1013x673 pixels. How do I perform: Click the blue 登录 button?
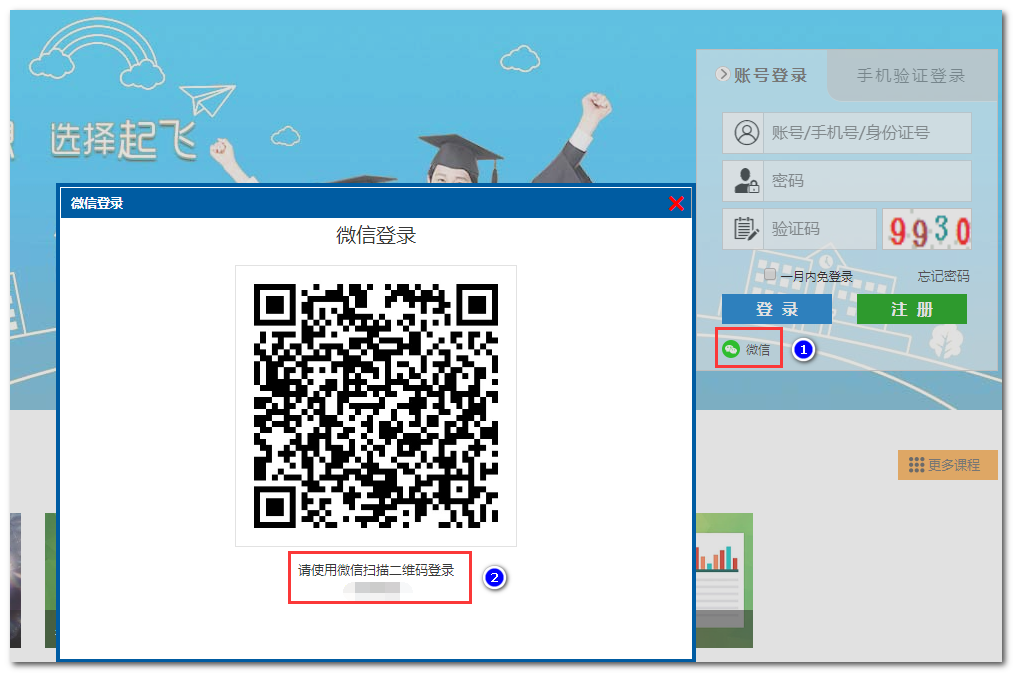click(777, 309)
